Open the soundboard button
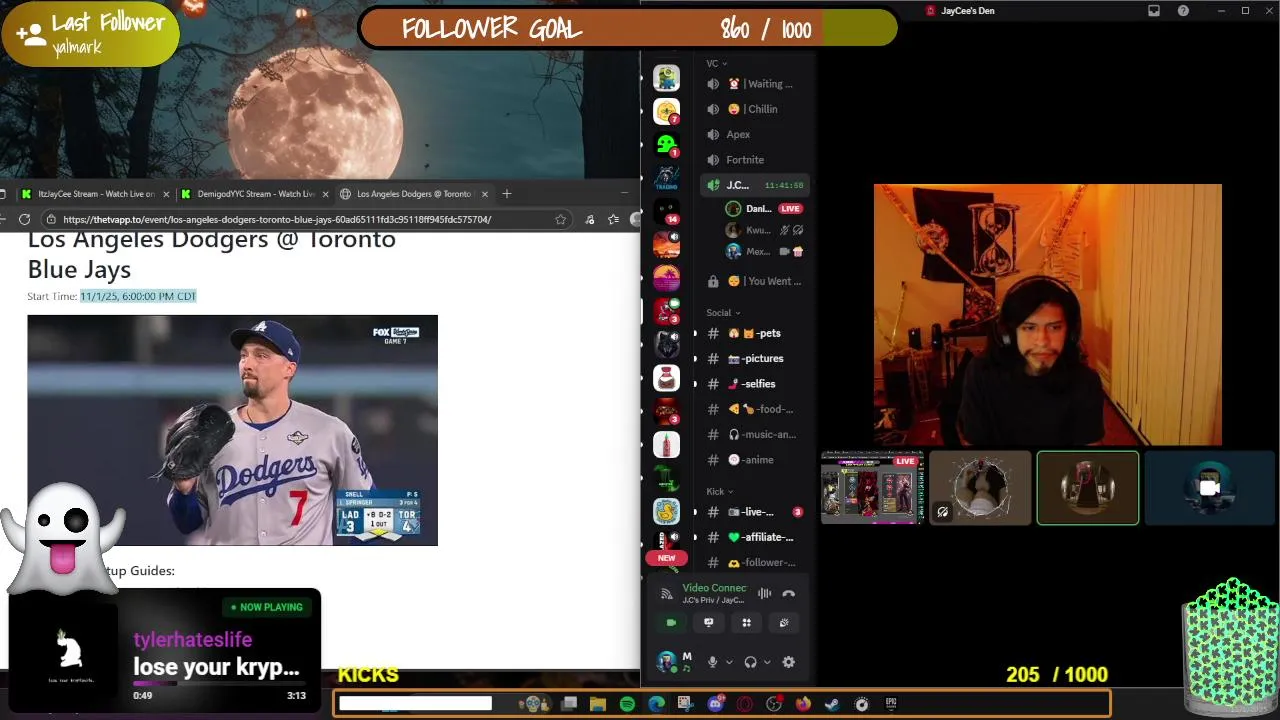This screenshot has height=720, width=1280. (784, 622)
